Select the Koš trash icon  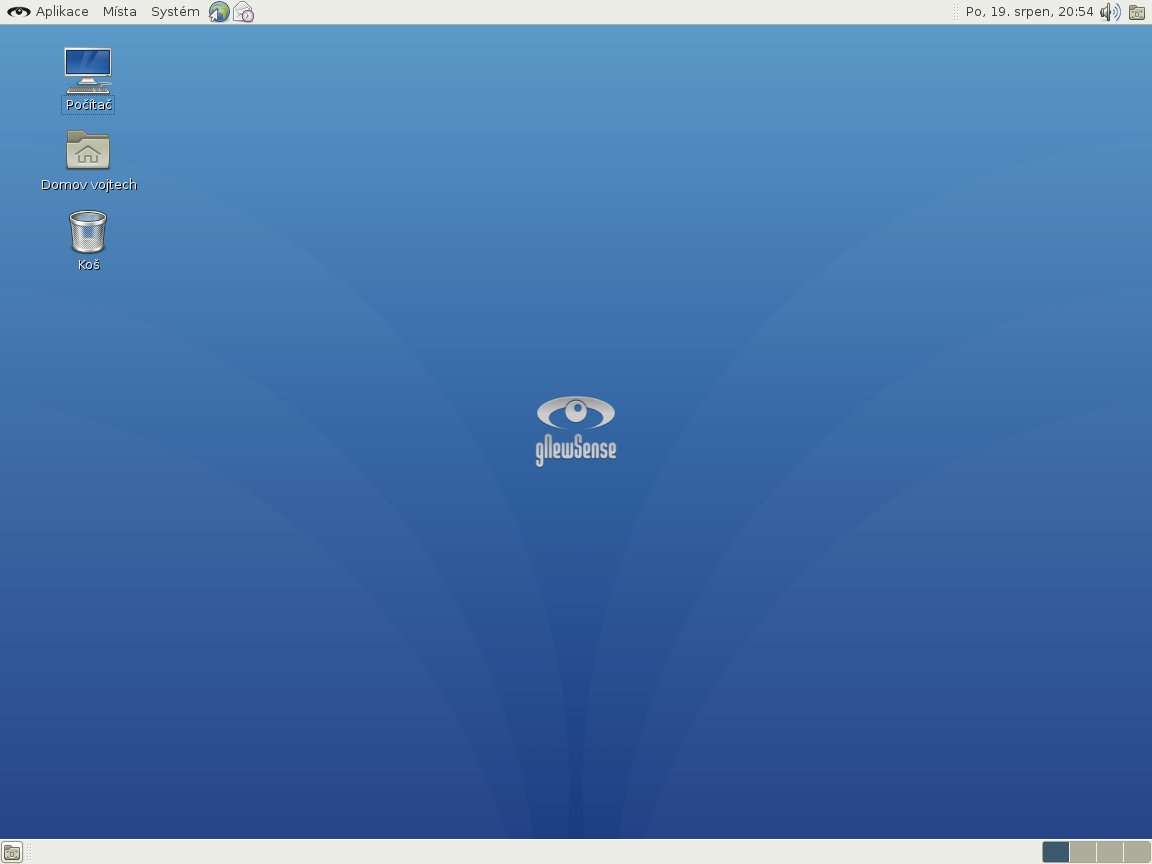click(88, 241)
